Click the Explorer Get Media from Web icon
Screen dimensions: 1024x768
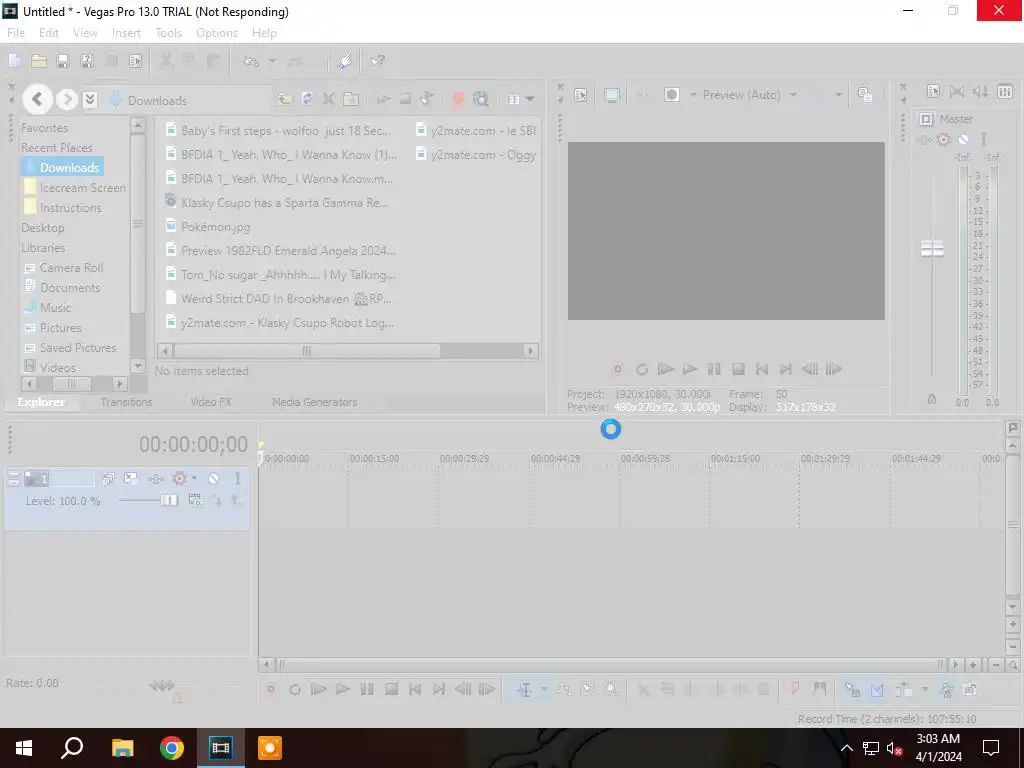point(481,99)
